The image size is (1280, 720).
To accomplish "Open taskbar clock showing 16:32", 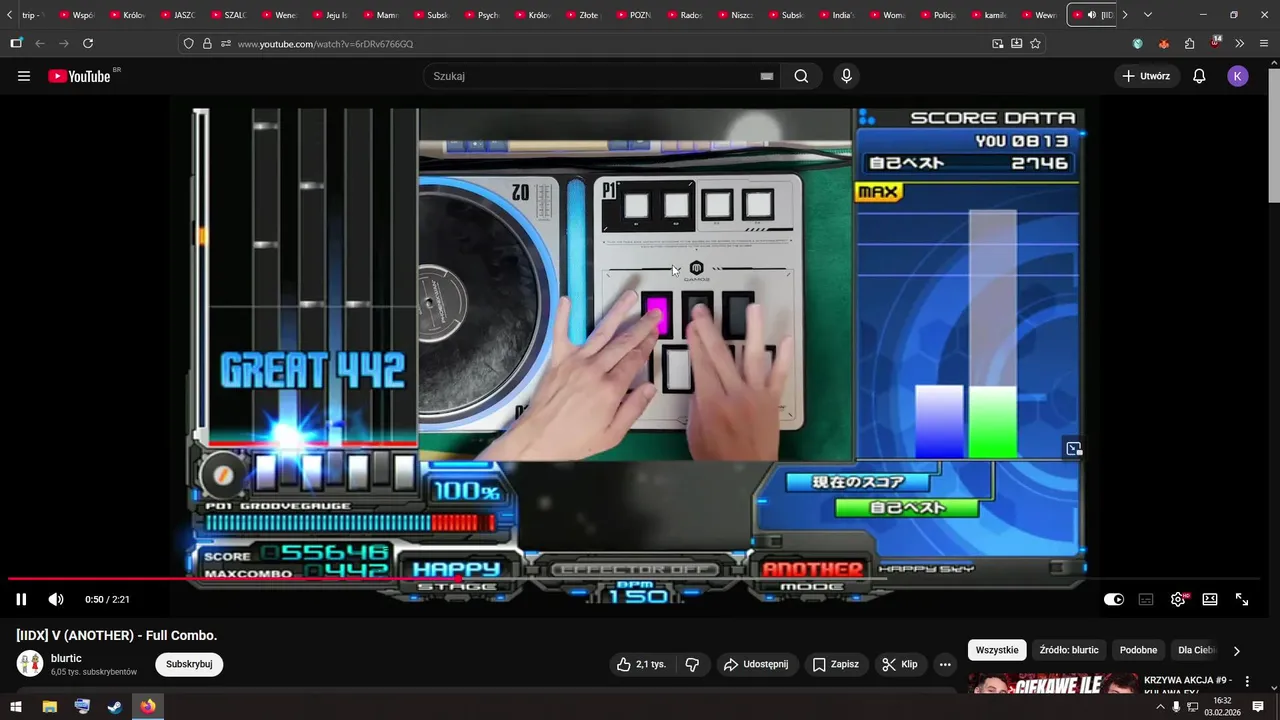I will pyautogui.click(x=1222, y=706).
